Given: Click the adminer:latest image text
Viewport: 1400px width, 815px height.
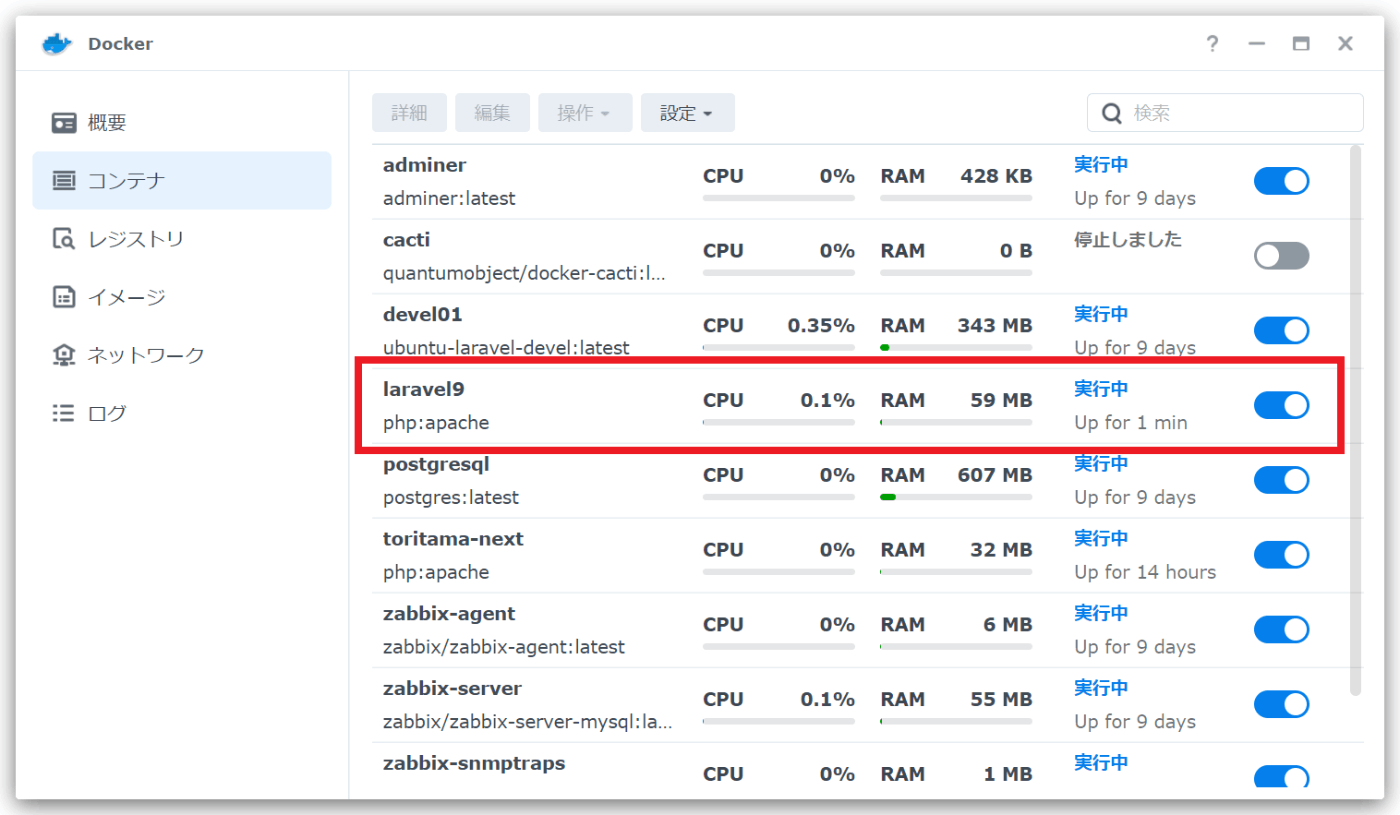Looking at the screenshot, I should [449, 198].
